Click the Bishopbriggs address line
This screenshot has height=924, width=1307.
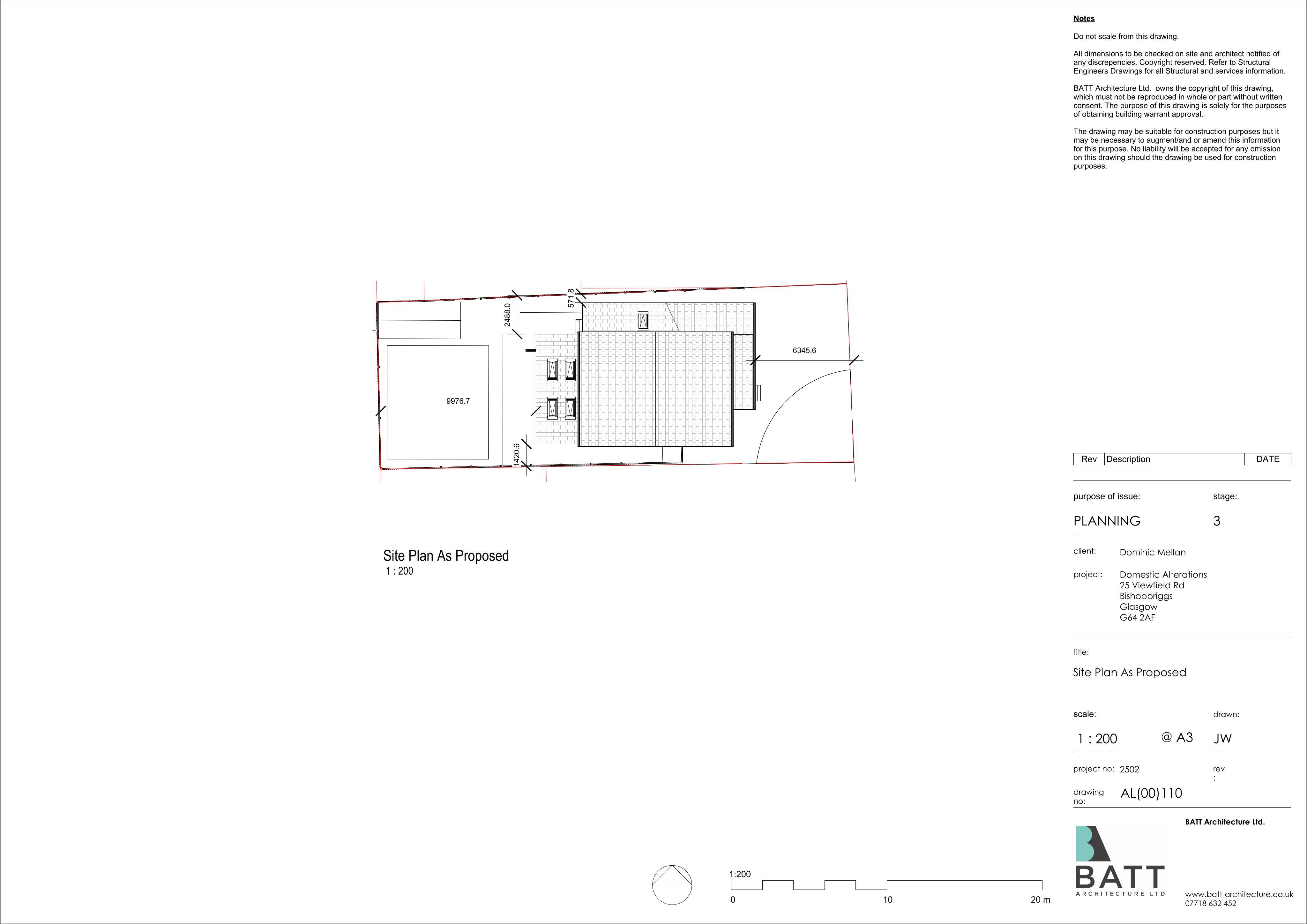click(1146, 596)
